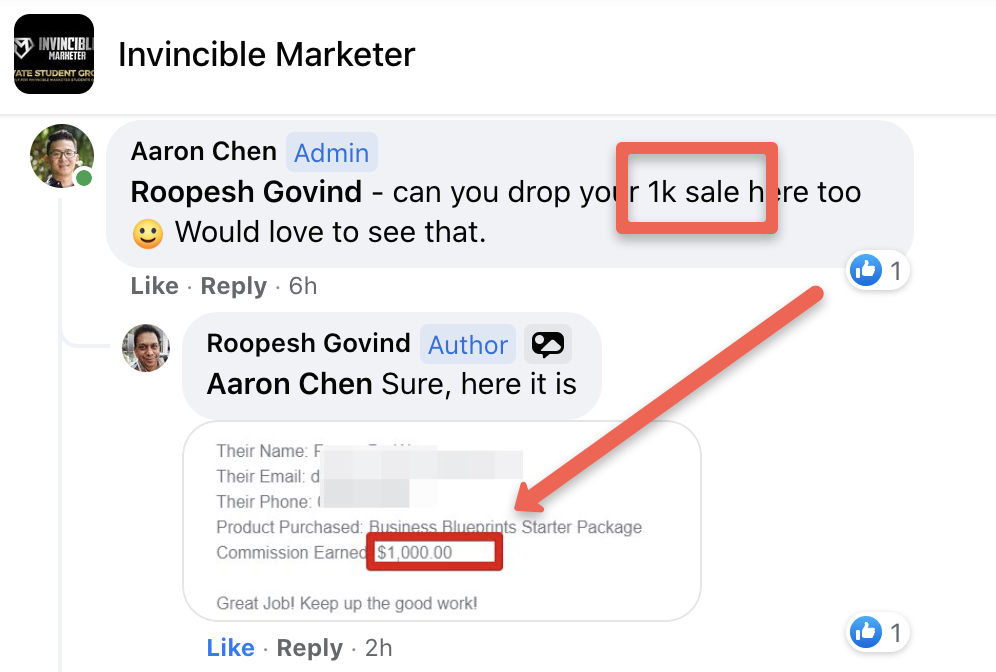Open the commission screenshot attachment

click(442, 521)
